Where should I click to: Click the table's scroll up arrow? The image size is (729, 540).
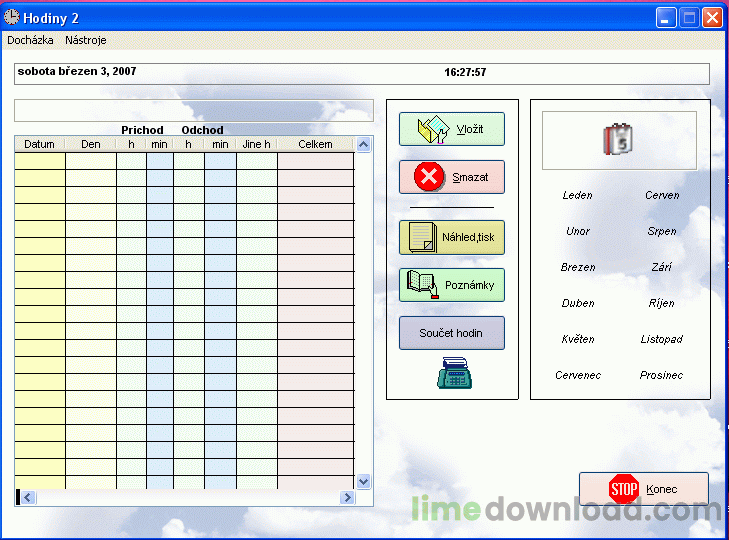pos(364,145)
